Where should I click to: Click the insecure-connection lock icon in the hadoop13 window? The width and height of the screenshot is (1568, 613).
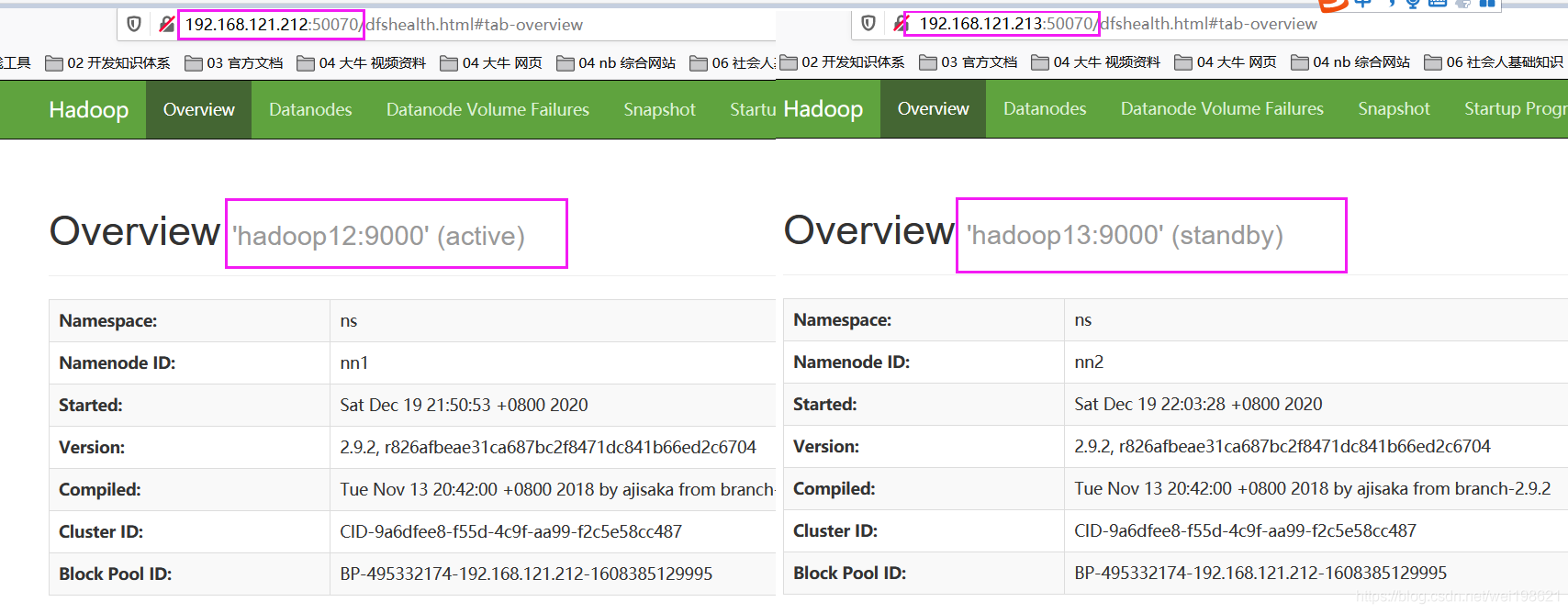click(900, 23)
